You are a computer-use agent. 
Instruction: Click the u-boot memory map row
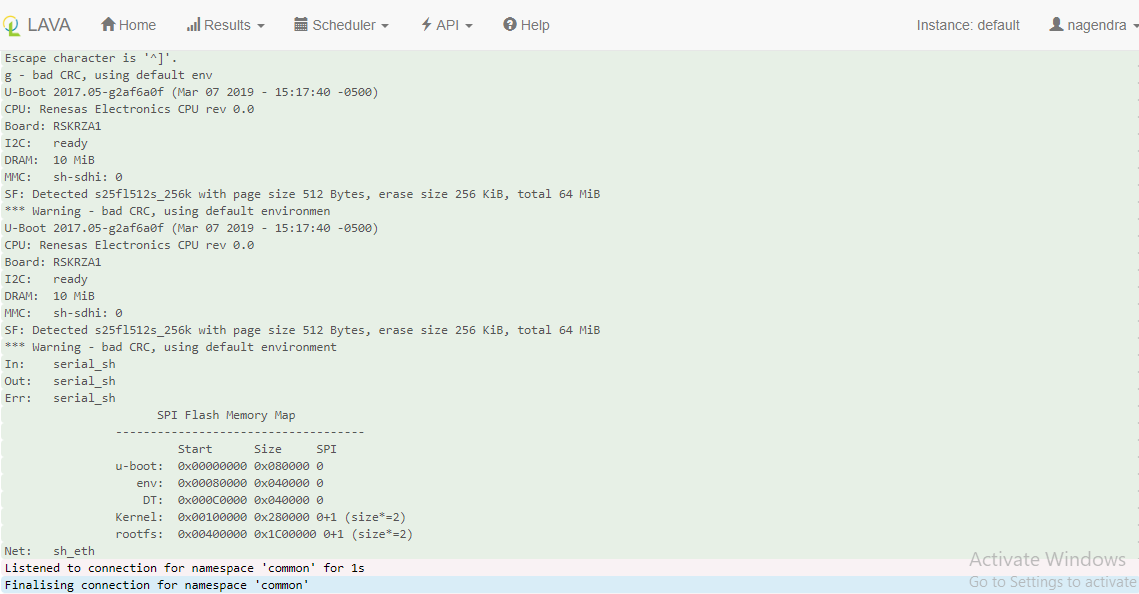click(219, 466)
